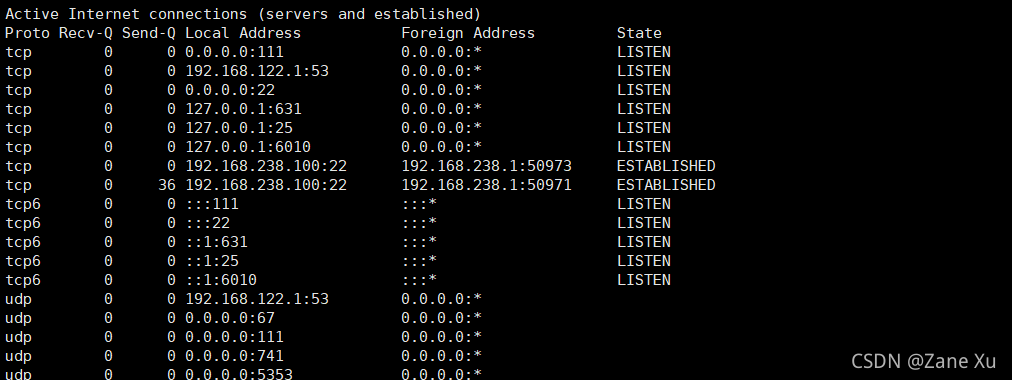Select tcp6 local address :::22
Viewport: 1012px width, 380px height.
(x=207, y=223)
